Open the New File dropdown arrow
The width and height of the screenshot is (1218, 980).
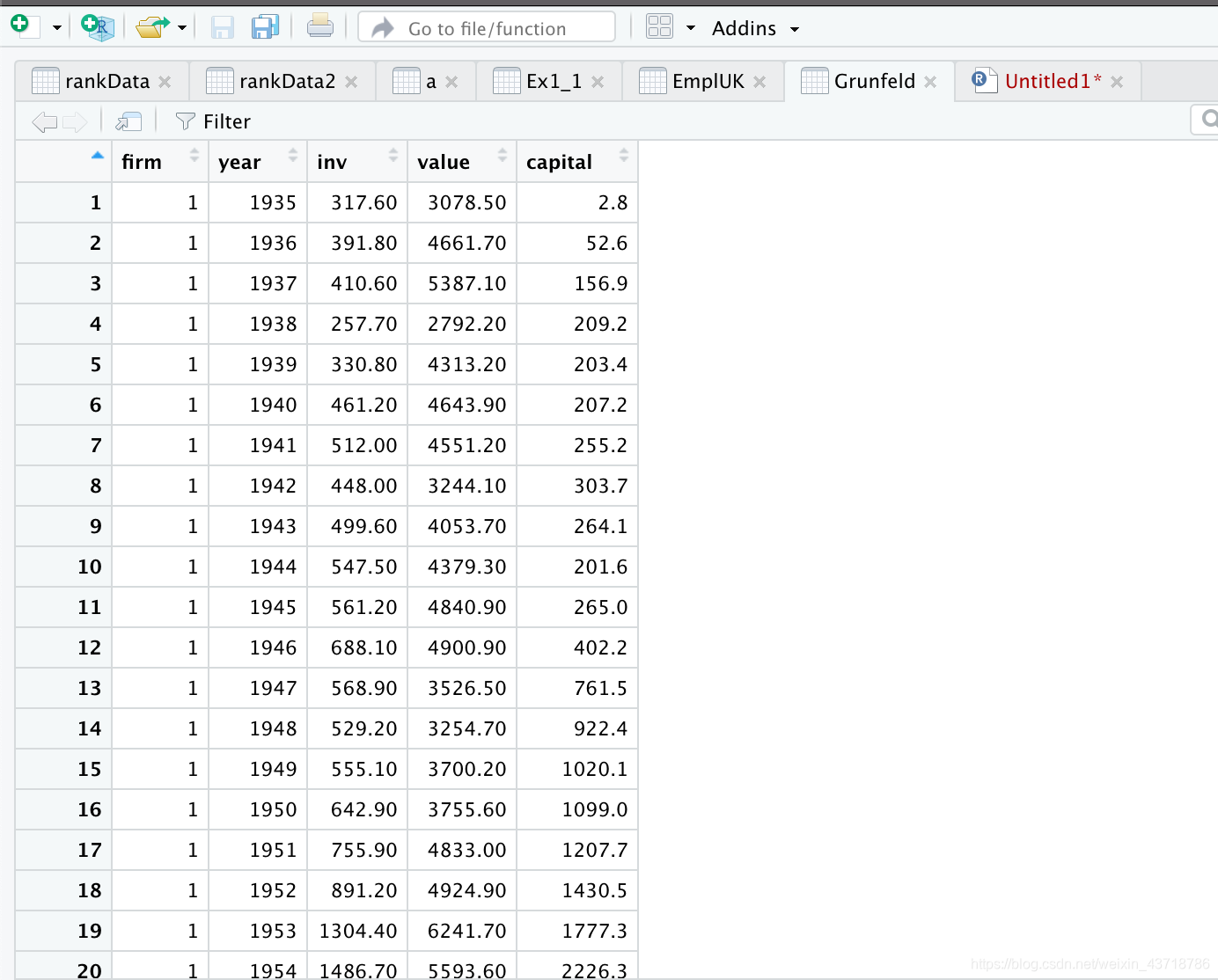click(x=57, y=28)
